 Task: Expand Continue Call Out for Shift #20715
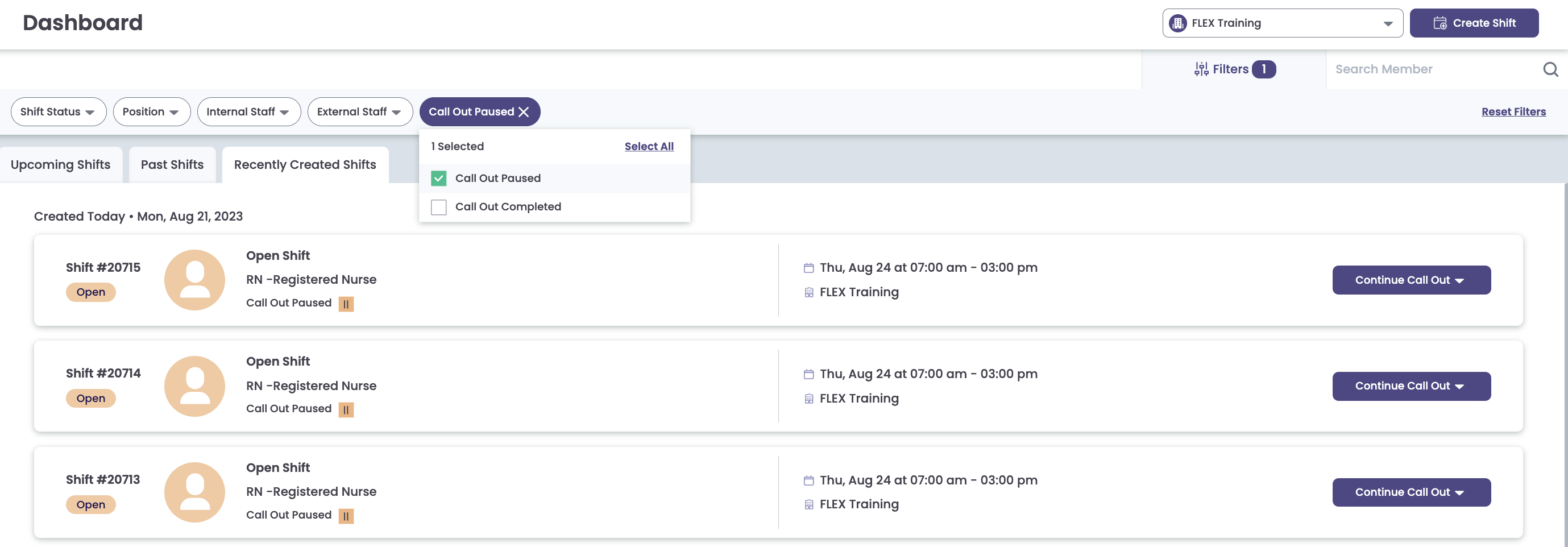(1411, 280)
